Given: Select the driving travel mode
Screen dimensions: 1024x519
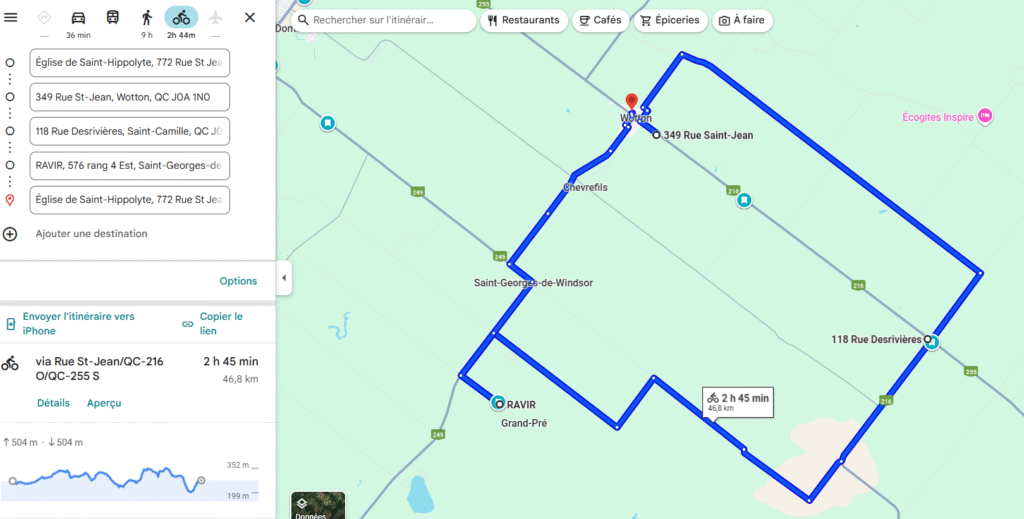Looking at the screenshot, I should (x=78, y=18).
